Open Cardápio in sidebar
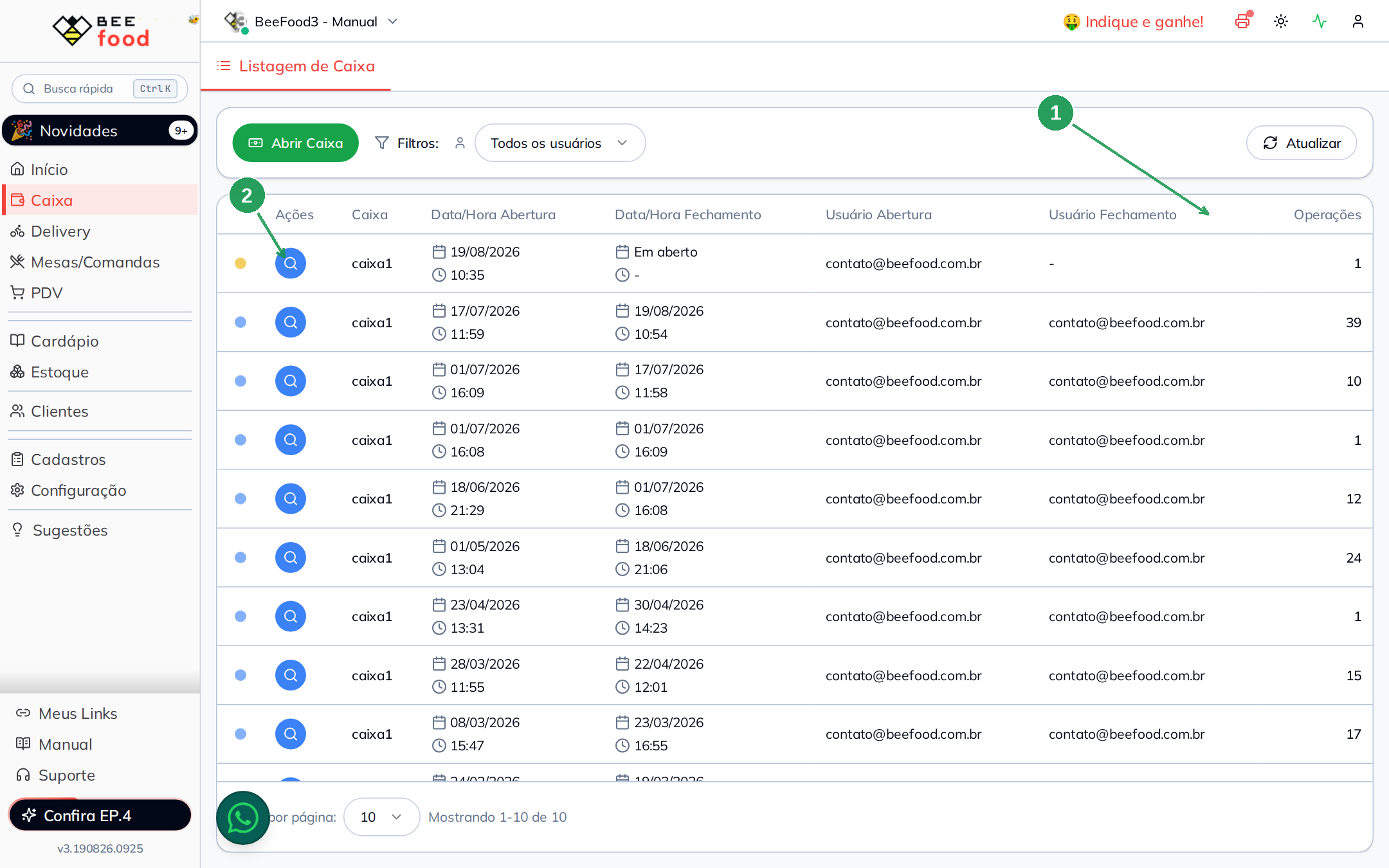 point(100,341)
